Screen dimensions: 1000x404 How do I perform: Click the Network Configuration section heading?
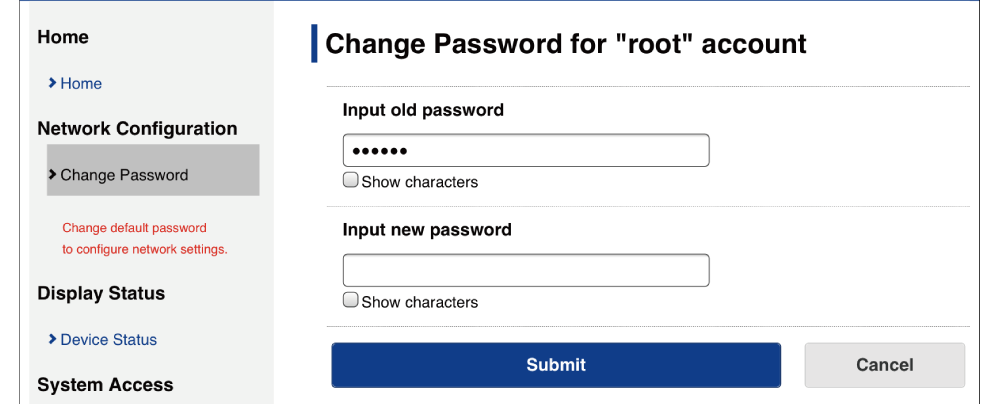137,129
